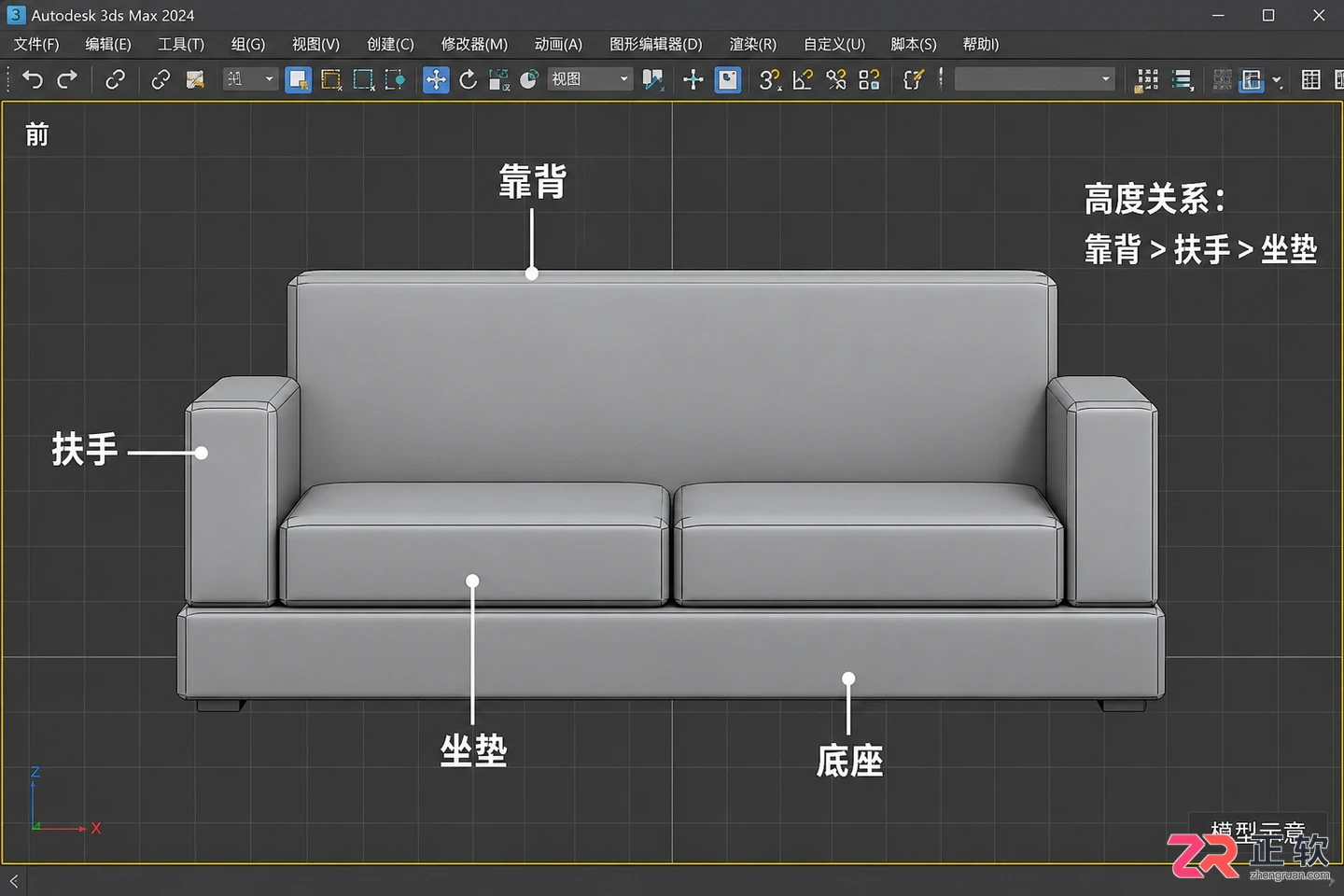Open the 自定义(U) menu
The image size is (1344, 896).
coord(834,44)
